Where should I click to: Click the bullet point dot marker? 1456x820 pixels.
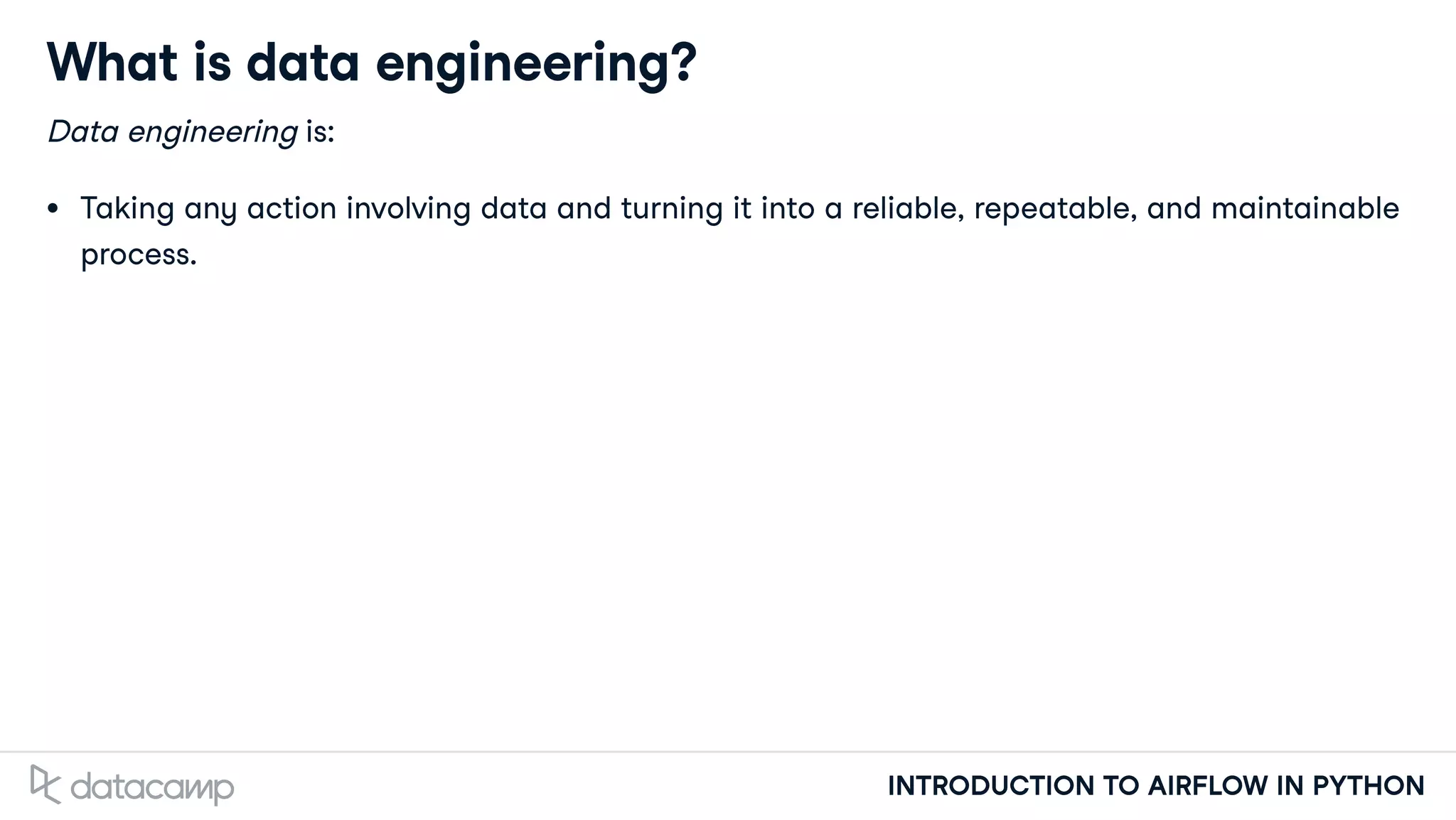[53, 209]
